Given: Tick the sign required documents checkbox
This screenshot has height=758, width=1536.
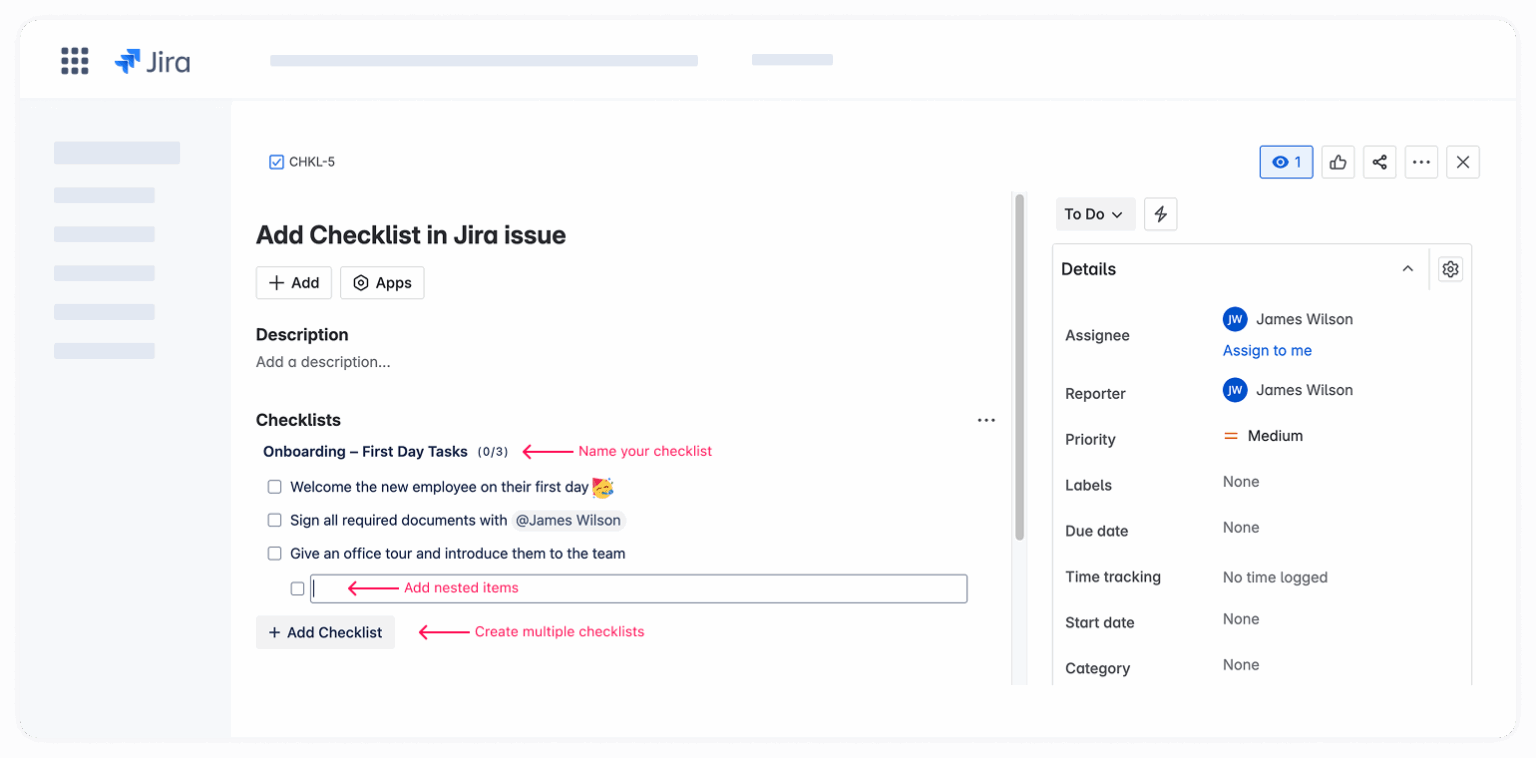Looking at the screenshot, I should click(274, 520).
